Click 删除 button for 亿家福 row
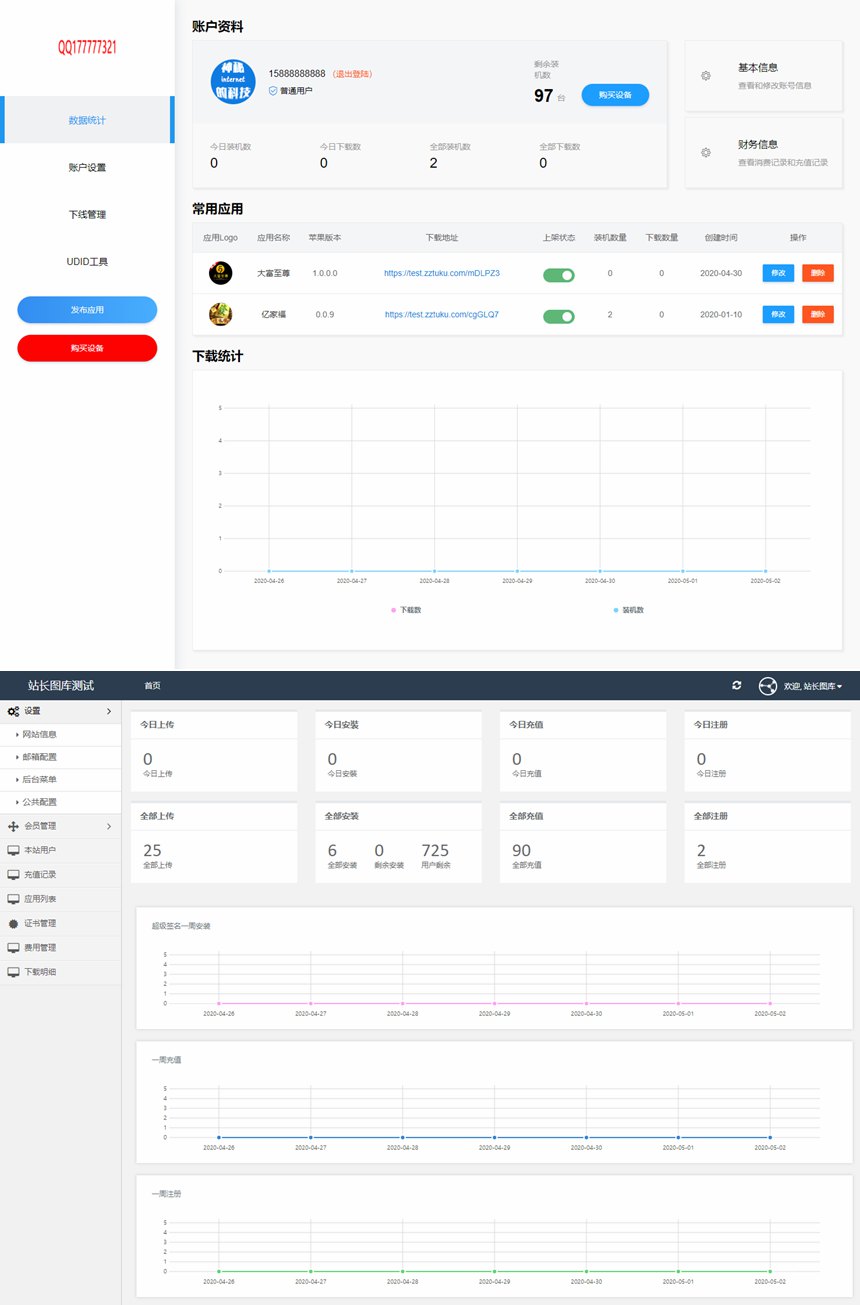The width and height of the screenshot is (860, 1305). coord(817,315)
